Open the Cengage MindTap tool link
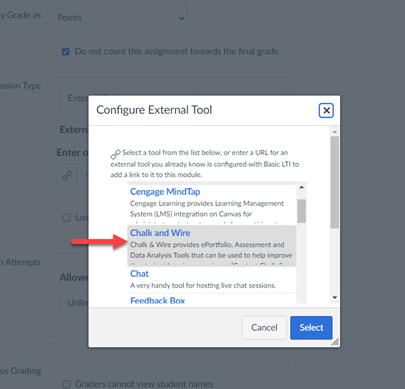 165,192
